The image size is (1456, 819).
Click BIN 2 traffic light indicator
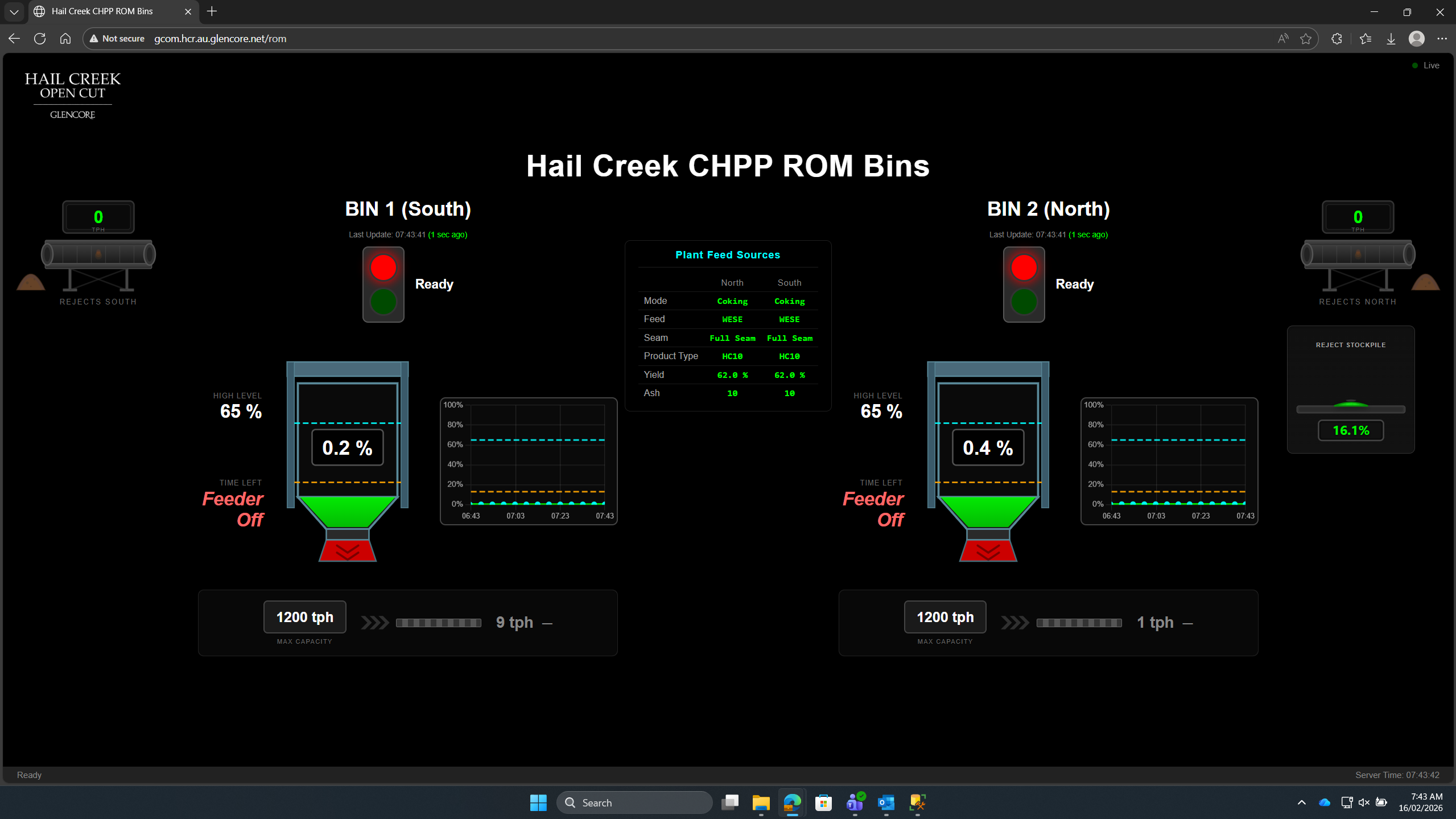pyautogui.click(x=1024, y=284)
